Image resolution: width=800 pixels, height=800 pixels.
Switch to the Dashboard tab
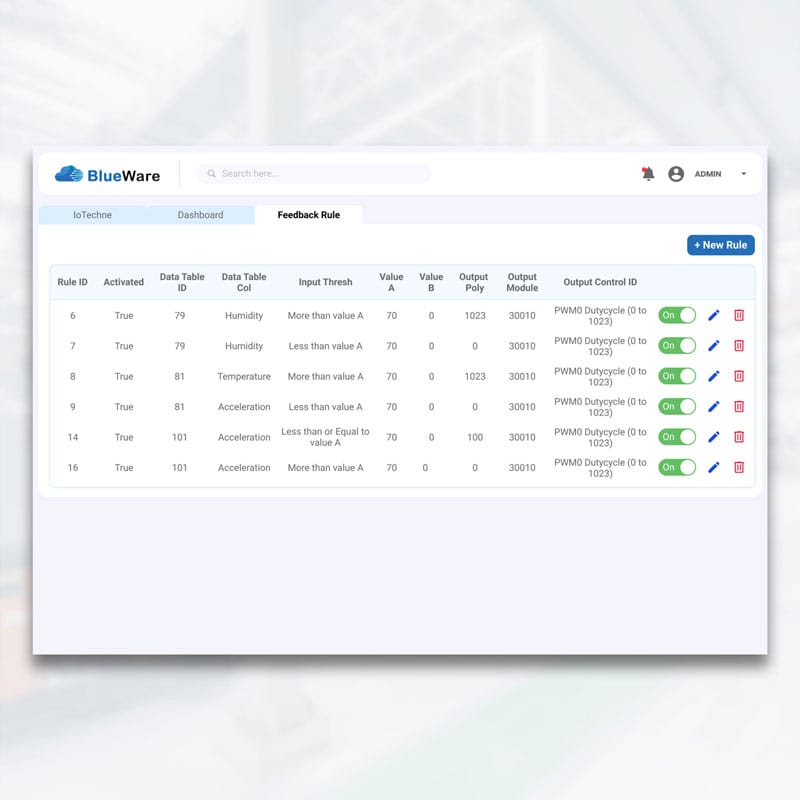200,215
